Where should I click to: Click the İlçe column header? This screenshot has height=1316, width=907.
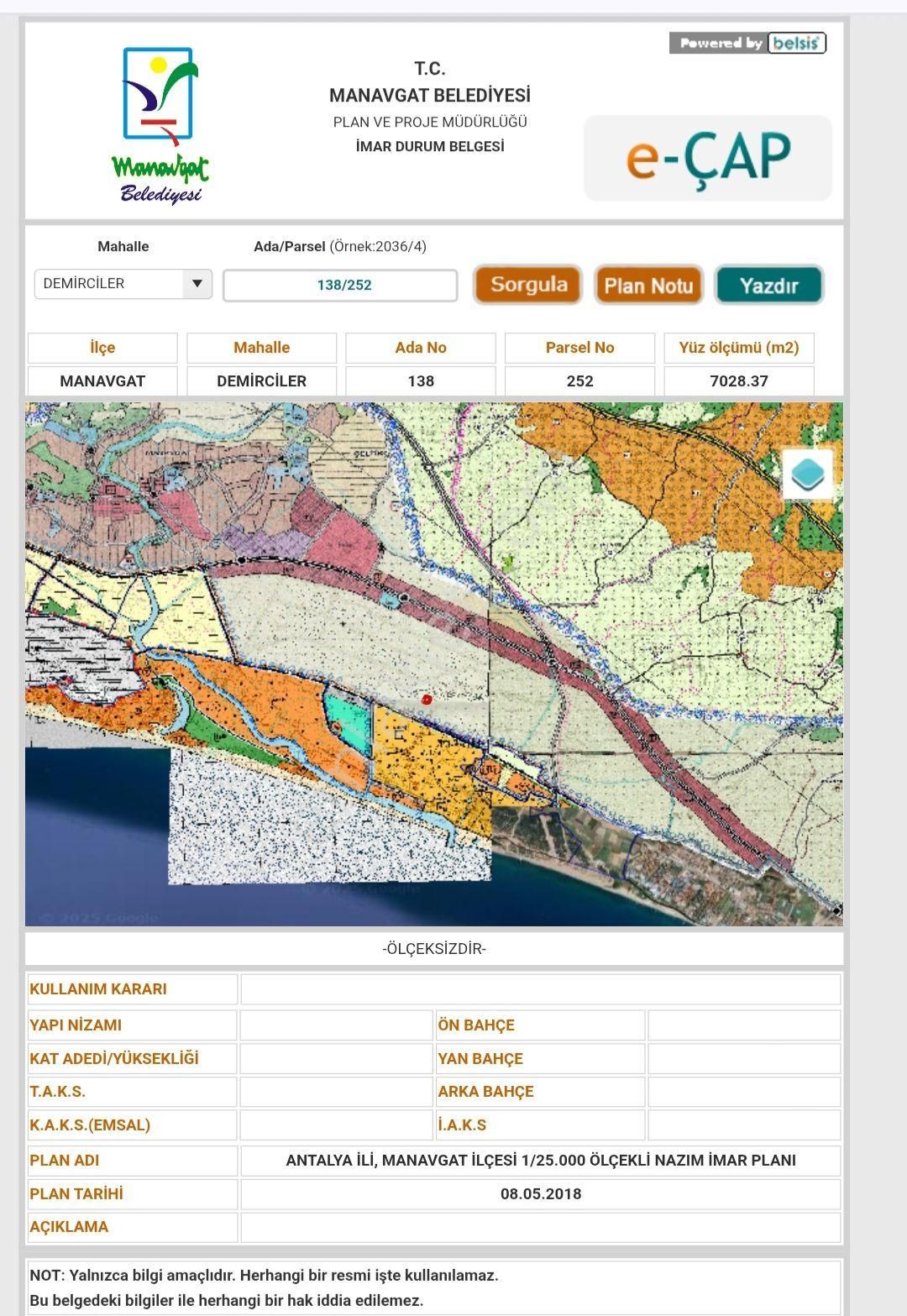(x=102, y=348)
